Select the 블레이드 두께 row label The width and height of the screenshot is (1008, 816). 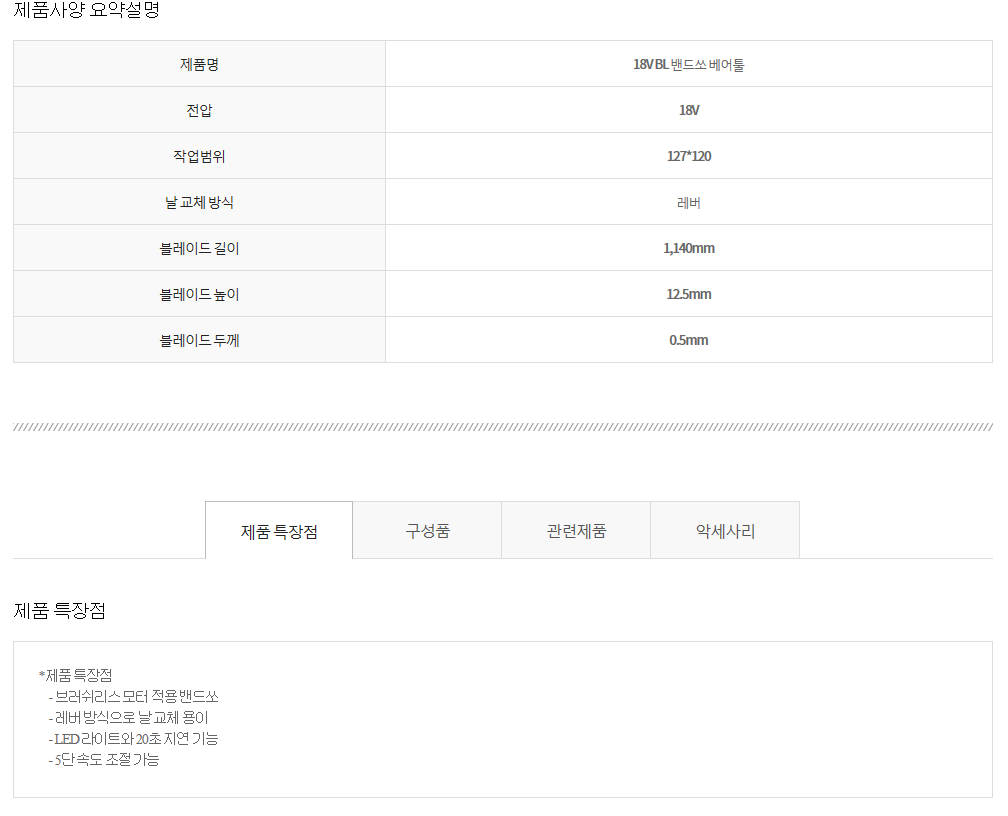(x=199, y=341)
